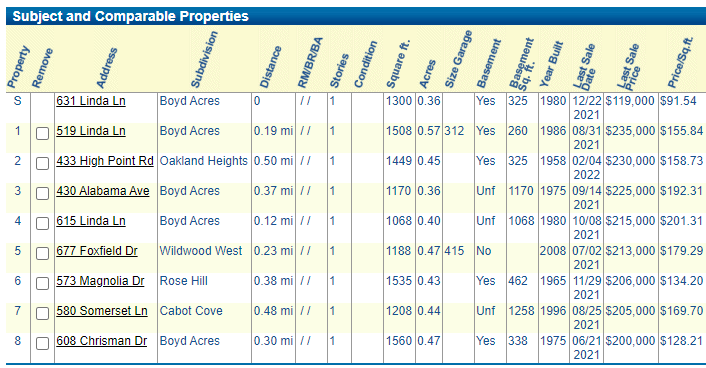
Task: Click the $213,000 last sale price
Action: pyautogui.click(x=630, y=250)
